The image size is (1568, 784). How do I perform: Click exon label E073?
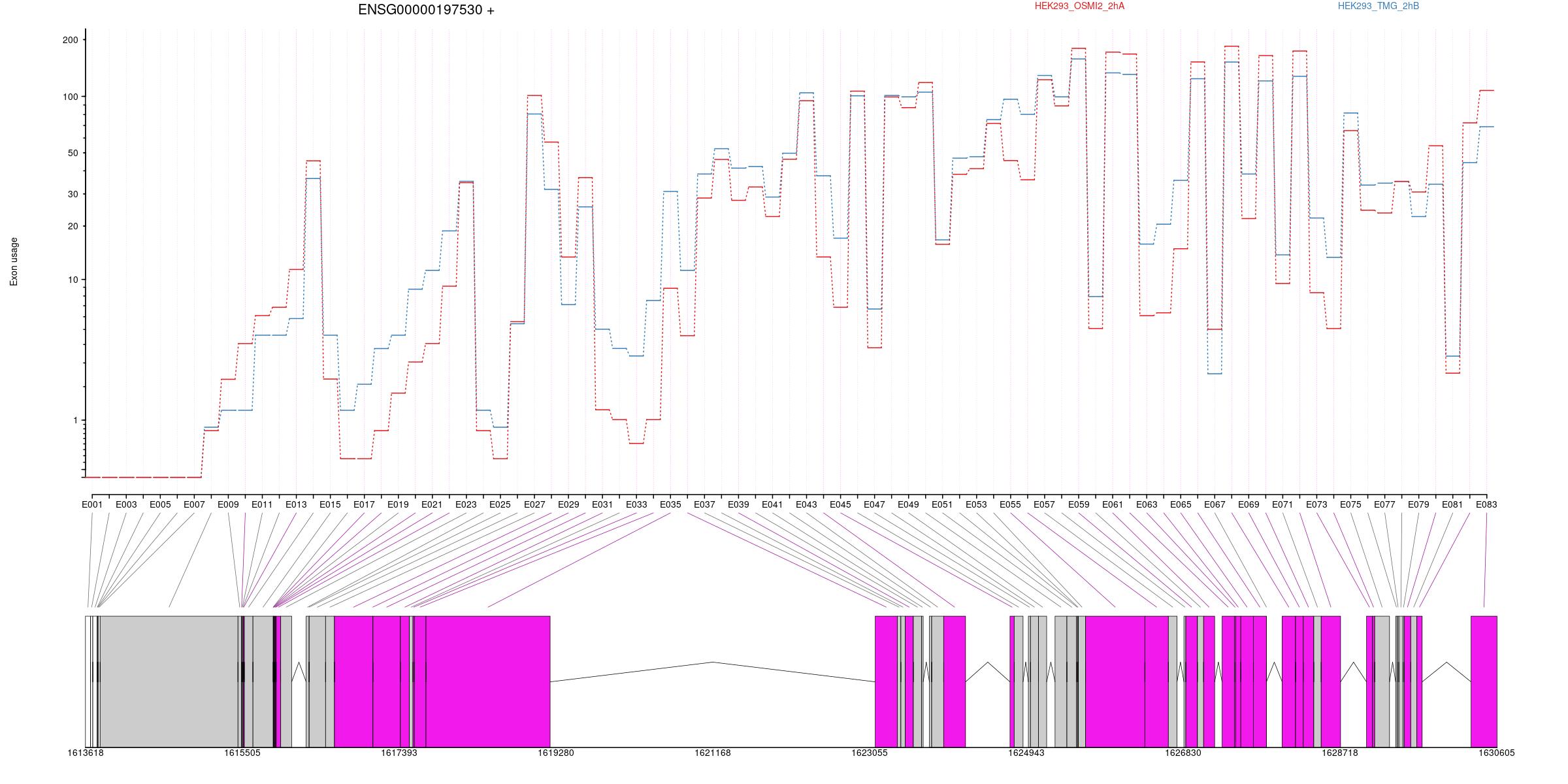coord(1316,504)
